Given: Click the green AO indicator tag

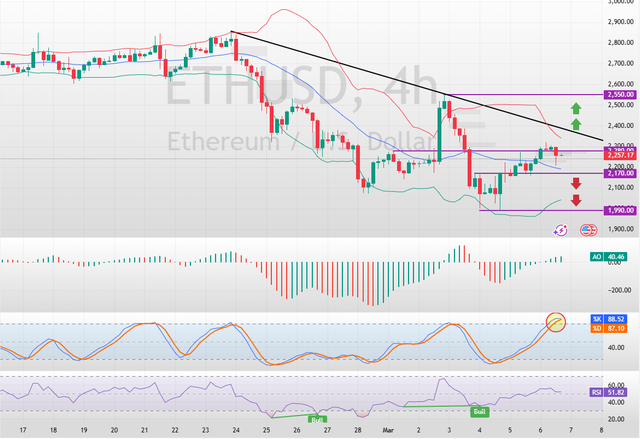Looking at the screenshot, I should click(x=596, y=257).
